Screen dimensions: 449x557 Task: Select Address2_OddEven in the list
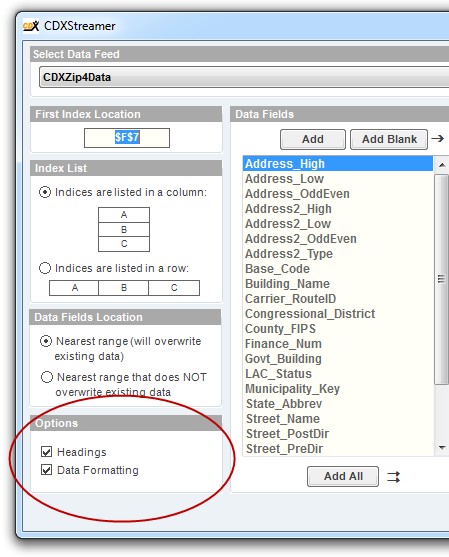(338, 239)
